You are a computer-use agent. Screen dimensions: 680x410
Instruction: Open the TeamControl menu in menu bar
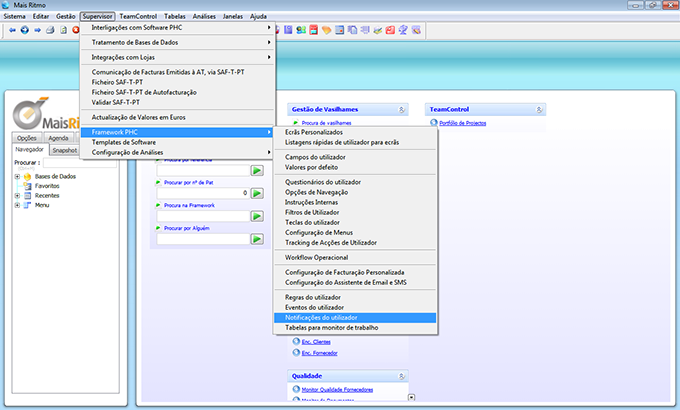[x=138, y=16]
